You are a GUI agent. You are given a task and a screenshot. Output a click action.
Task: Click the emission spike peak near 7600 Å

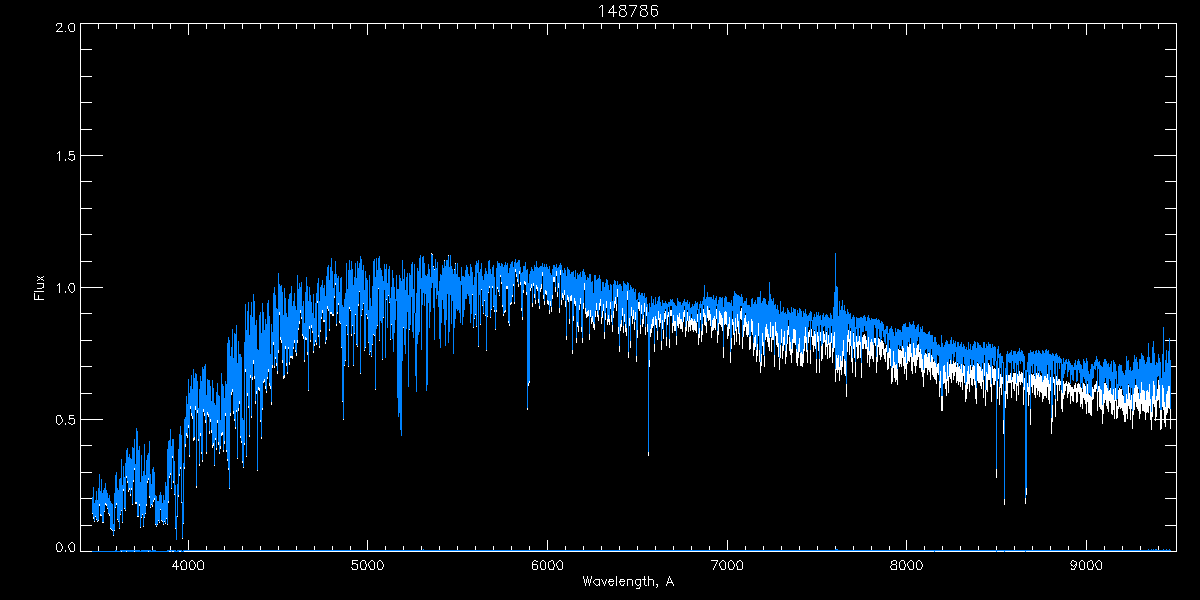836,255
